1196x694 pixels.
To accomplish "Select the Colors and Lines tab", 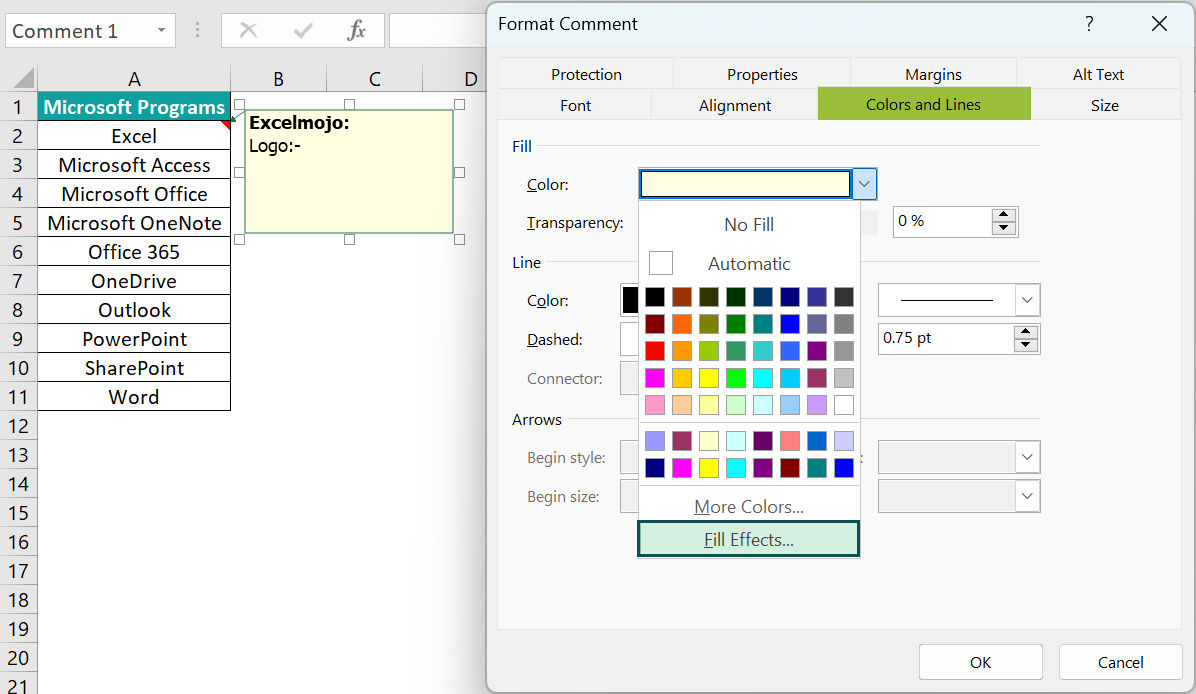I will pos(924,104).
